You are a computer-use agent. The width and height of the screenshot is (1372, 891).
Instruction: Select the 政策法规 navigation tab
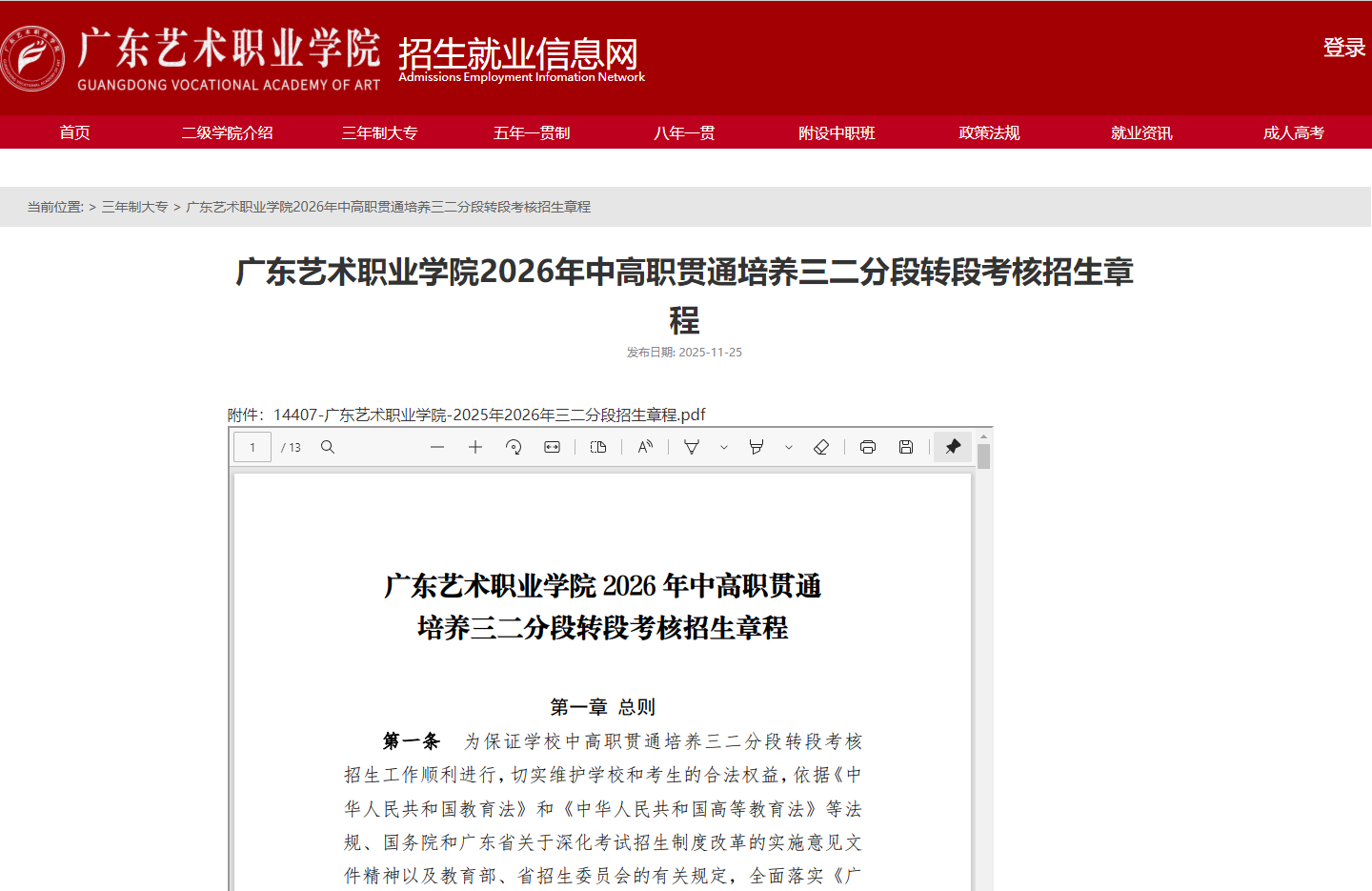[x=988, y=132]
